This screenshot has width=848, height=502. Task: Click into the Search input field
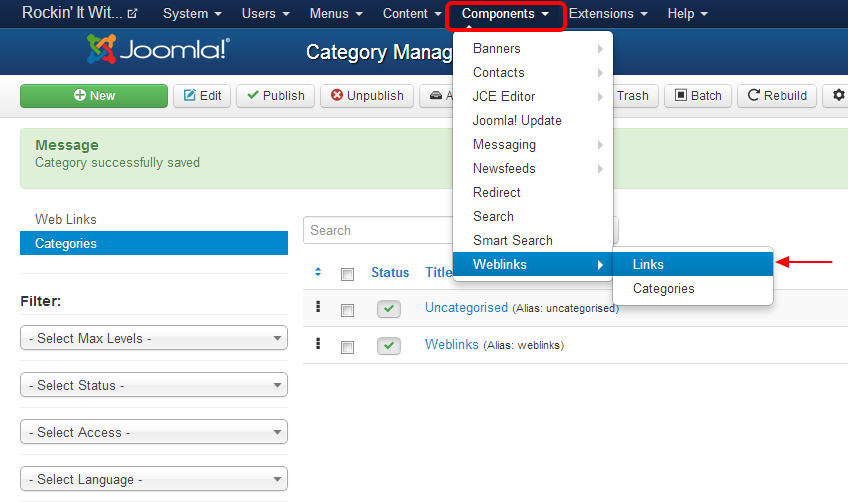point(379,230)
